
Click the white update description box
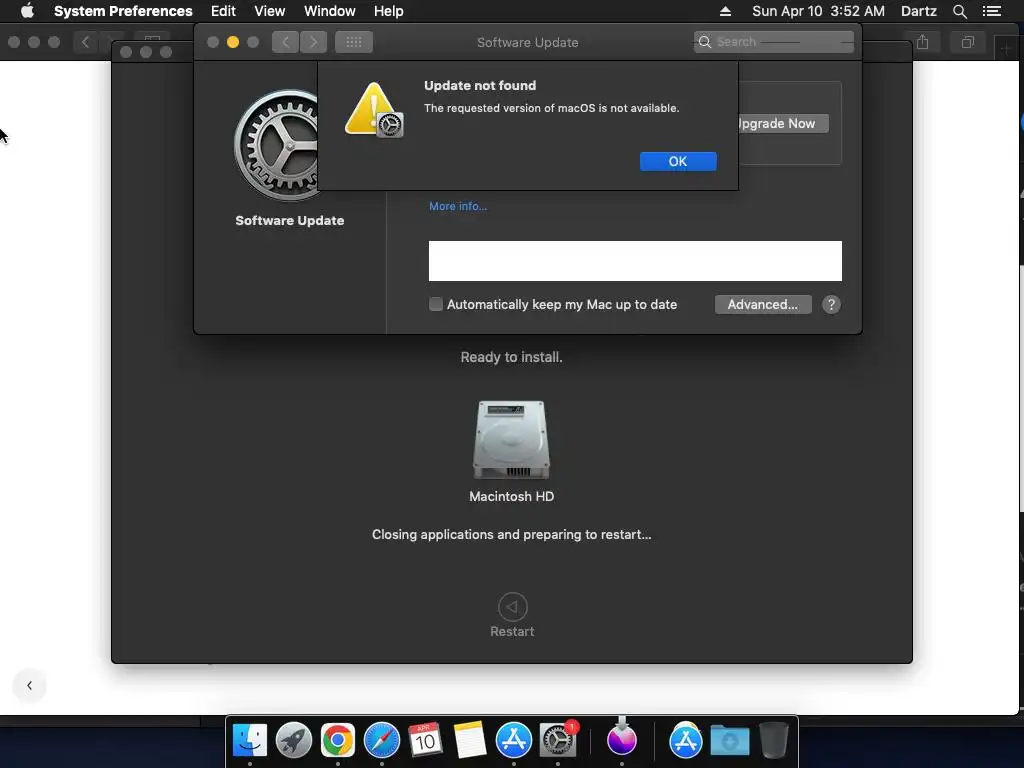(x=635, y=261)
